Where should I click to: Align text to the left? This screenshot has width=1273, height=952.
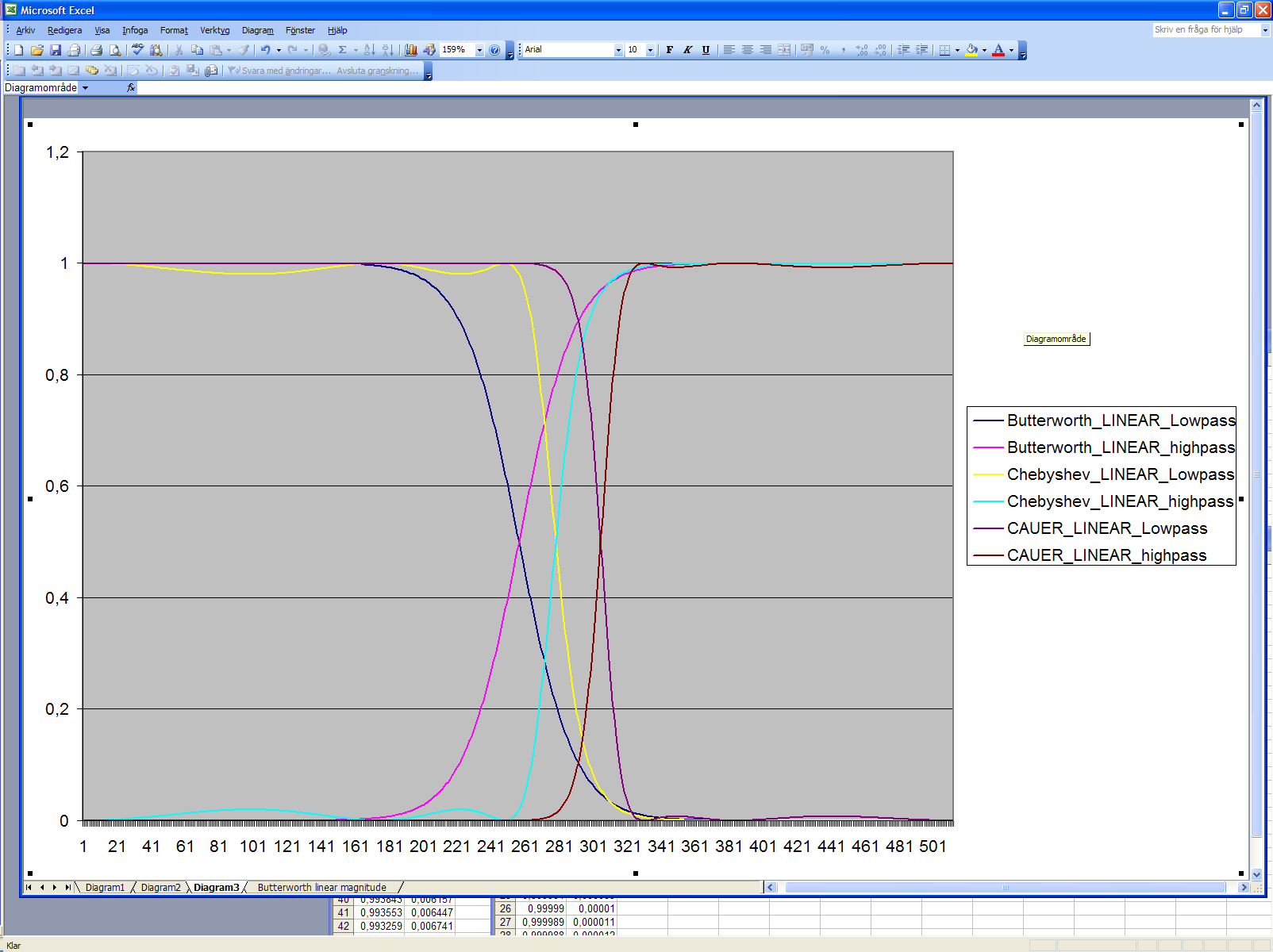point(729,50)
